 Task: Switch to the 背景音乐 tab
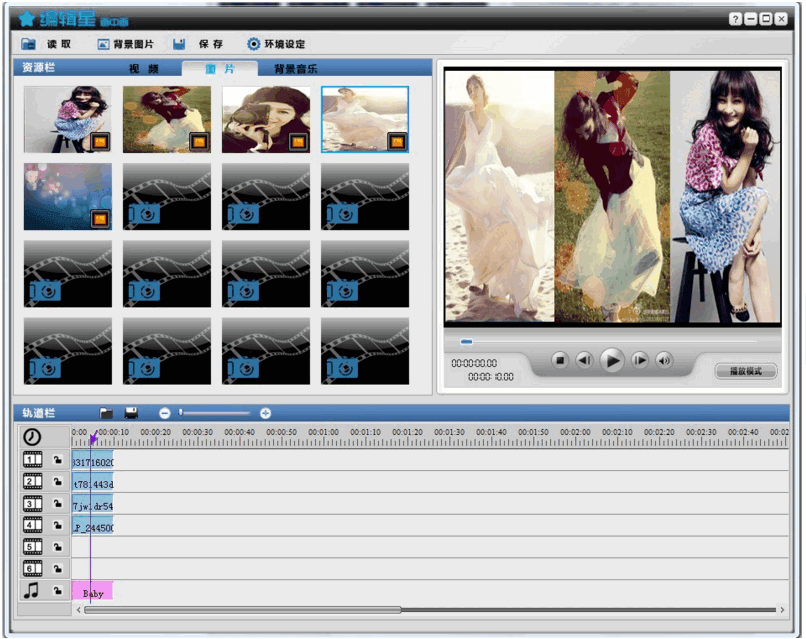point(296,69)
